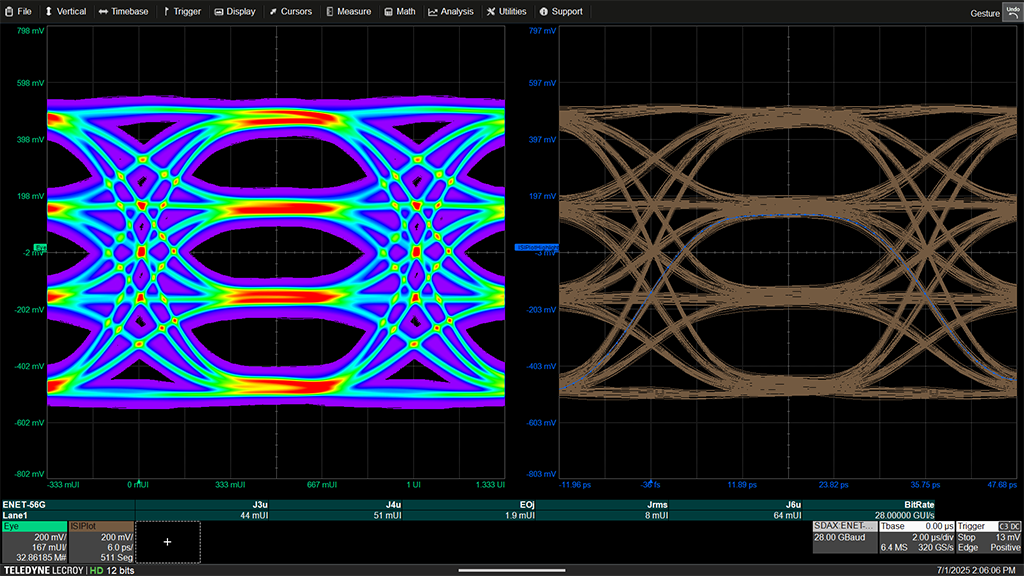Viewport: 1024px width, 576px height.
Task: Click the empty plus trace slot
Action: tap(168, 541)
